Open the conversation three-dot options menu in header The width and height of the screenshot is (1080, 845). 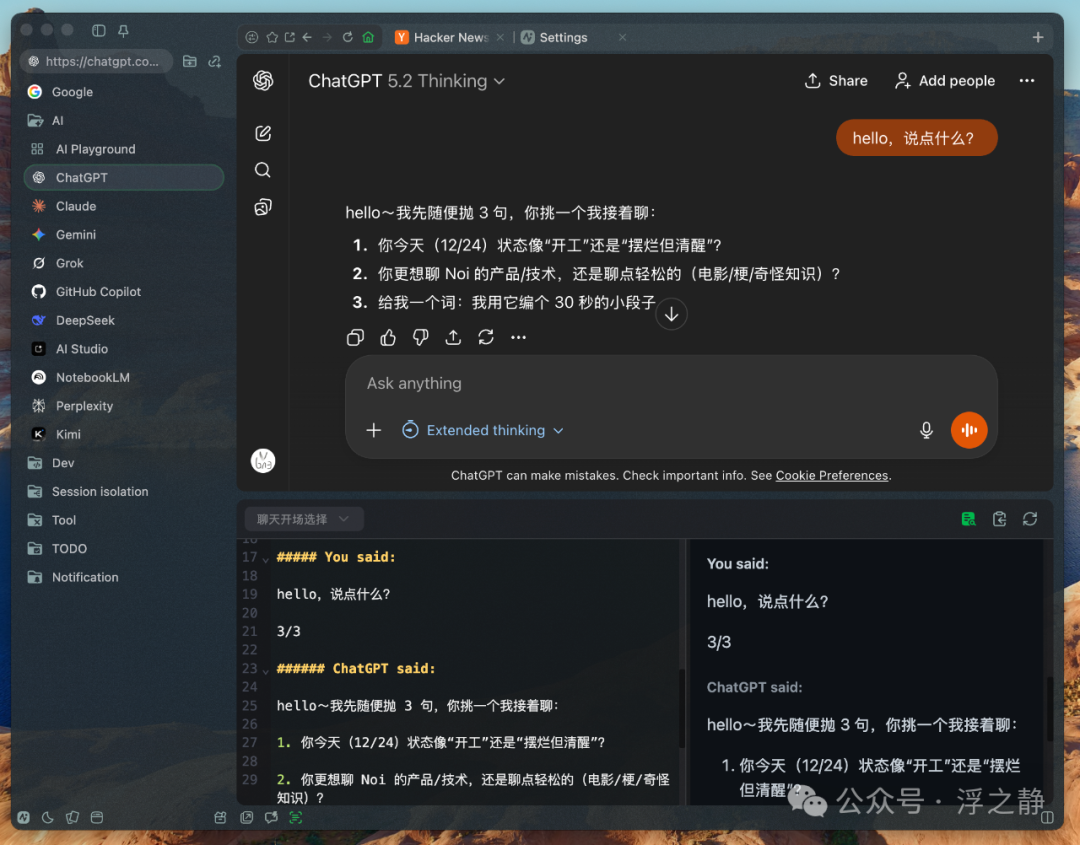pyautogui.click(x=1027, y=81)
